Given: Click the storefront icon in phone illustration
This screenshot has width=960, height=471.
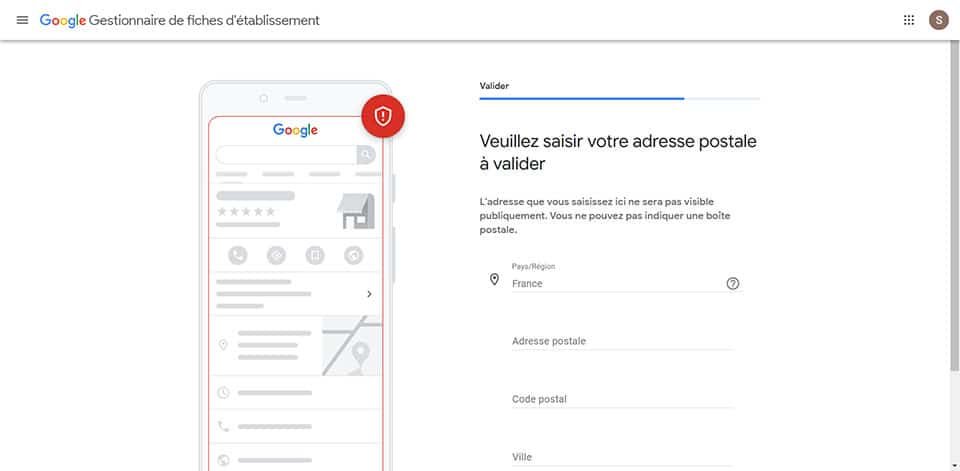Looking at the screenshot, I should [355, 211].
